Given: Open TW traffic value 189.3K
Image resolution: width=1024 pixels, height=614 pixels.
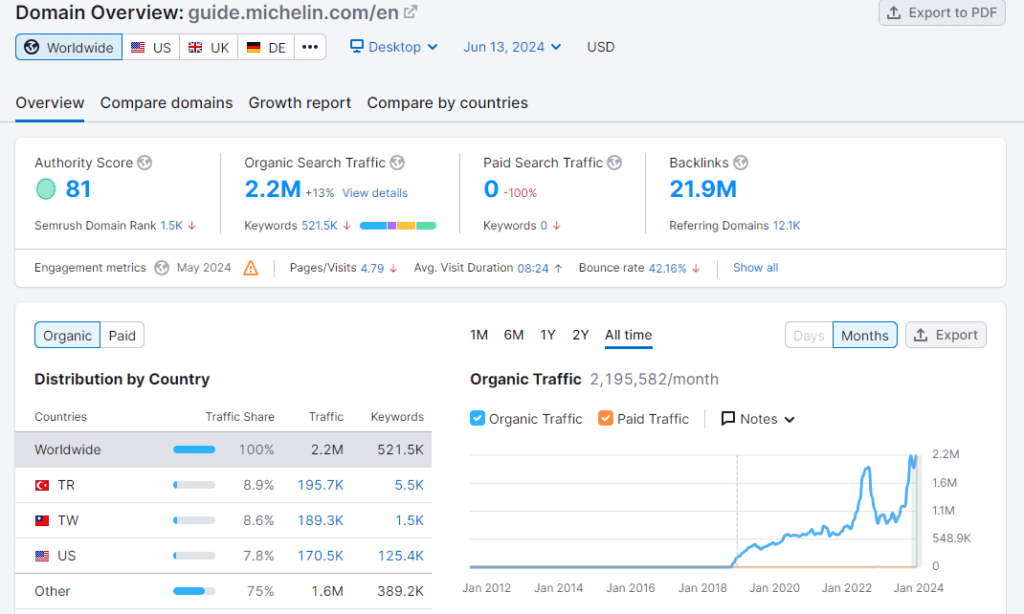Looking at the screenshot, I should coord(320,521).
